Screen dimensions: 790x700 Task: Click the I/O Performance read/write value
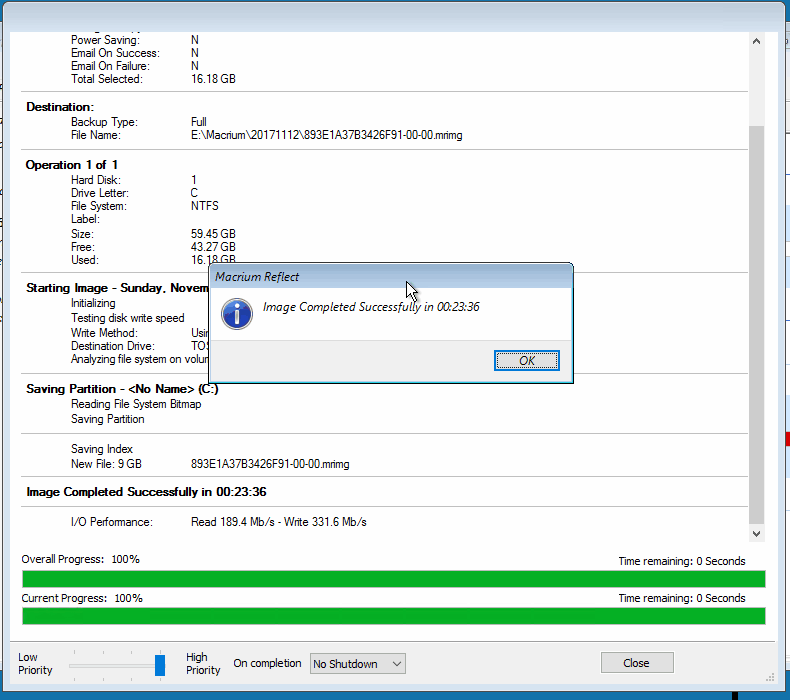279,522
